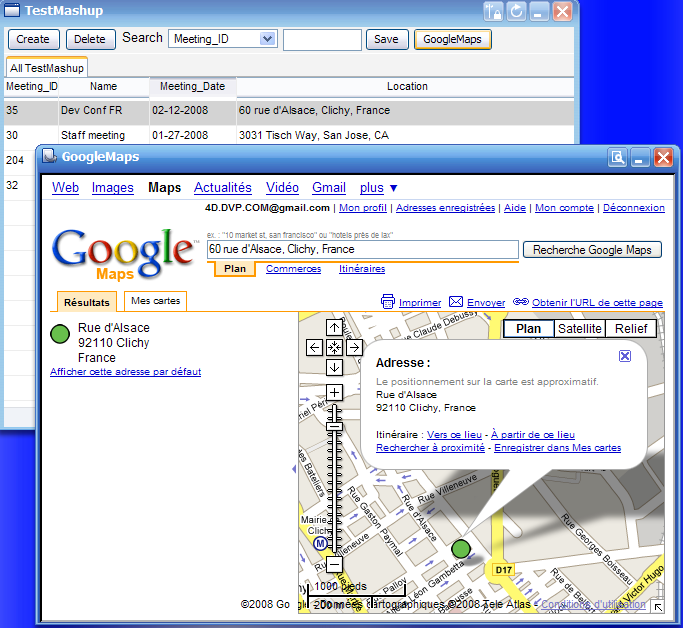The width and height of the screenshot is (683, 628).
Task: Click the refresh icon in TestMashup title bar
Action: pos(516,12)
